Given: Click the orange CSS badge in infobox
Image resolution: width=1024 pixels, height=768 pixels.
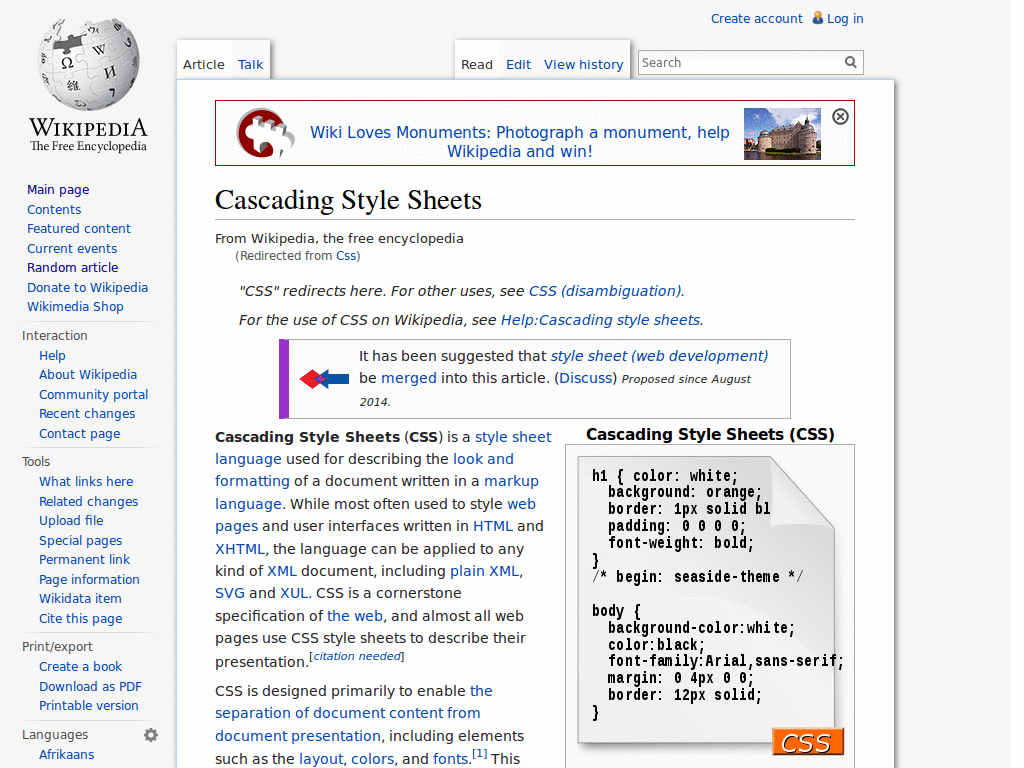Looking at the screenshot, I should (x=808, y=742).
